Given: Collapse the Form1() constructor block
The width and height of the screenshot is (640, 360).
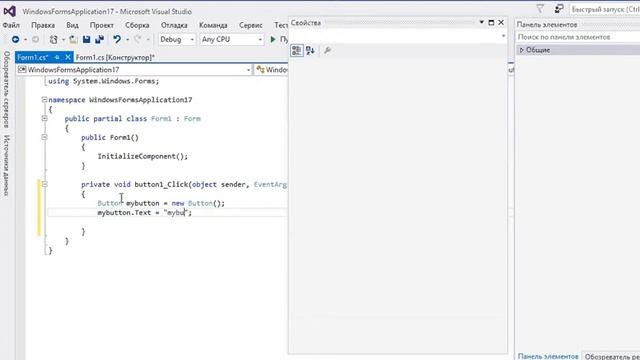Looking at the screenshot, I should [44, 137].
